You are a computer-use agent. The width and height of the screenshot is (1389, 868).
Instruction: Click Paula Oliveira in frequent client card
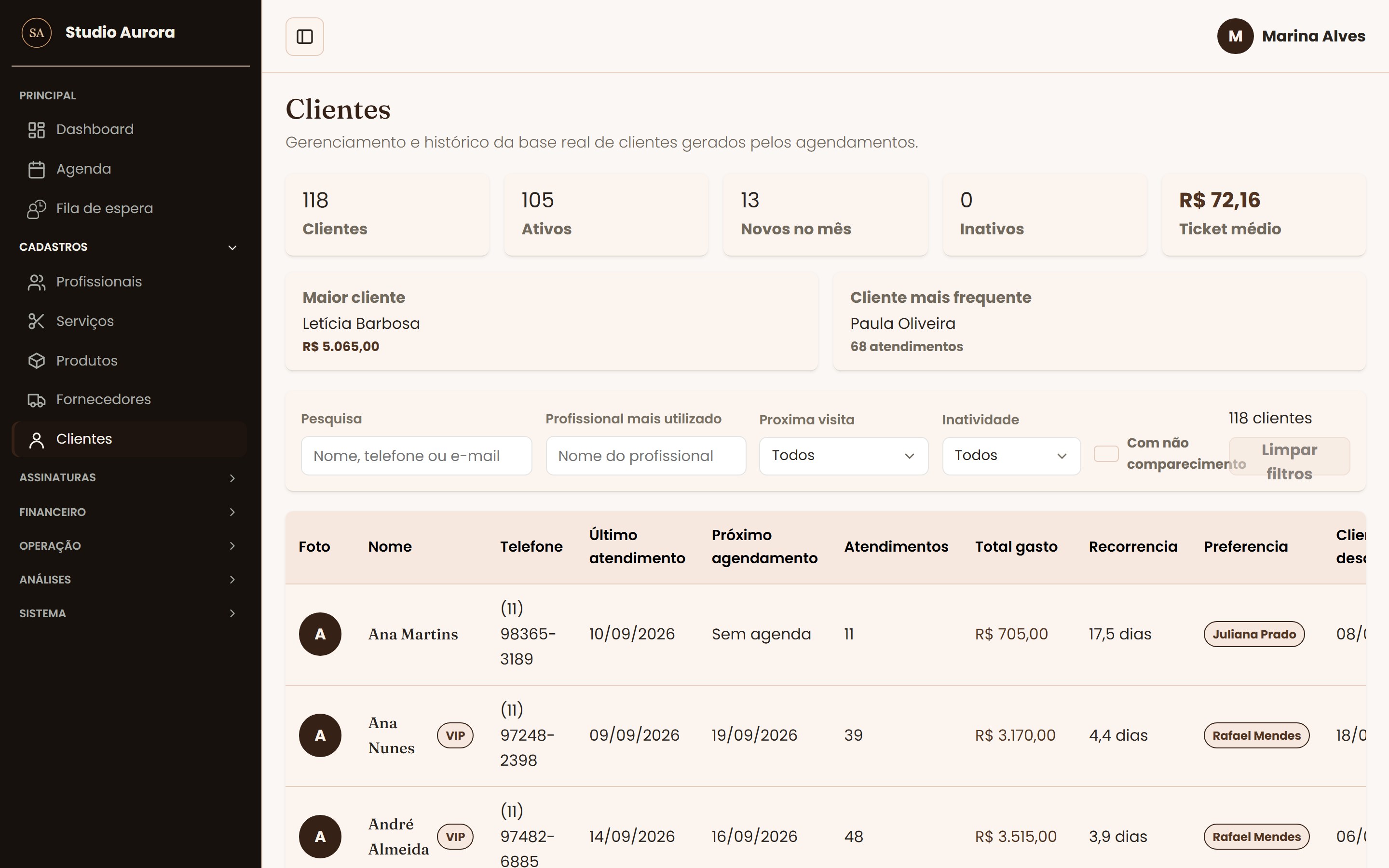point(902,324)
